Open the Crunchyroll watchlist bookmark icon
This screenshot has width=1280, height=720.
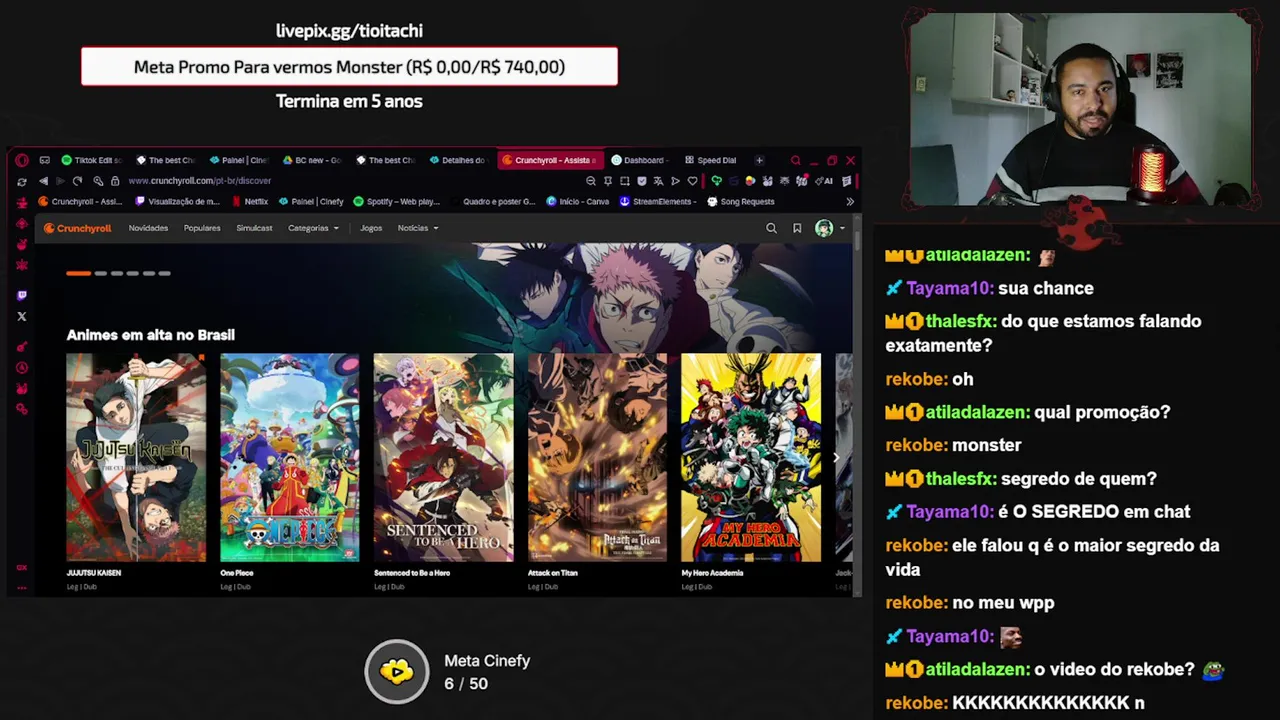point(797,228)
